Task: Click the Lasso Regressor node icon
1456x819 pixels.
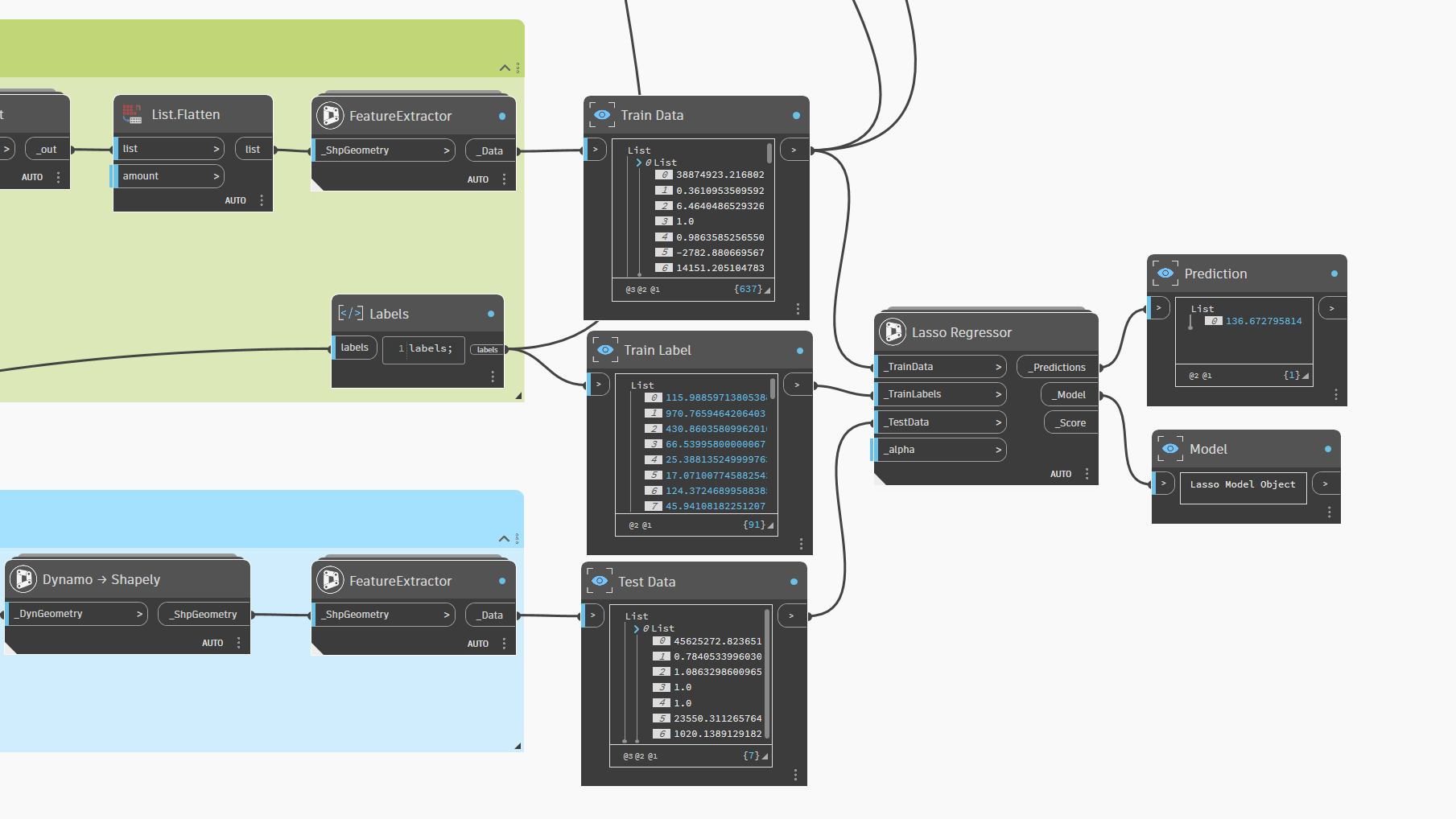Action: pos(893,332)
